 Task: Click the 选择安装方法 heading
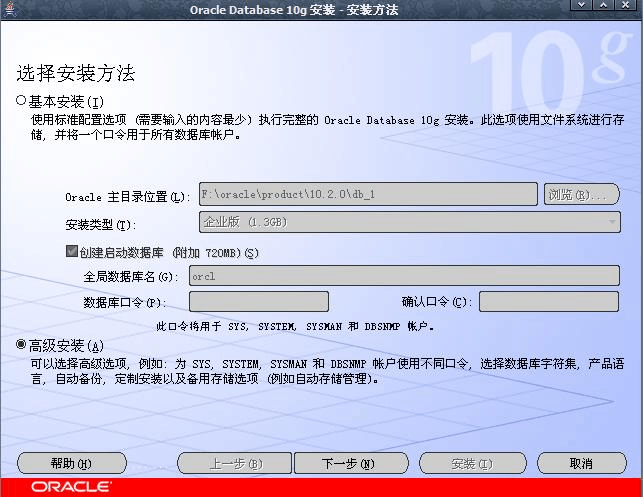[76, 73]
